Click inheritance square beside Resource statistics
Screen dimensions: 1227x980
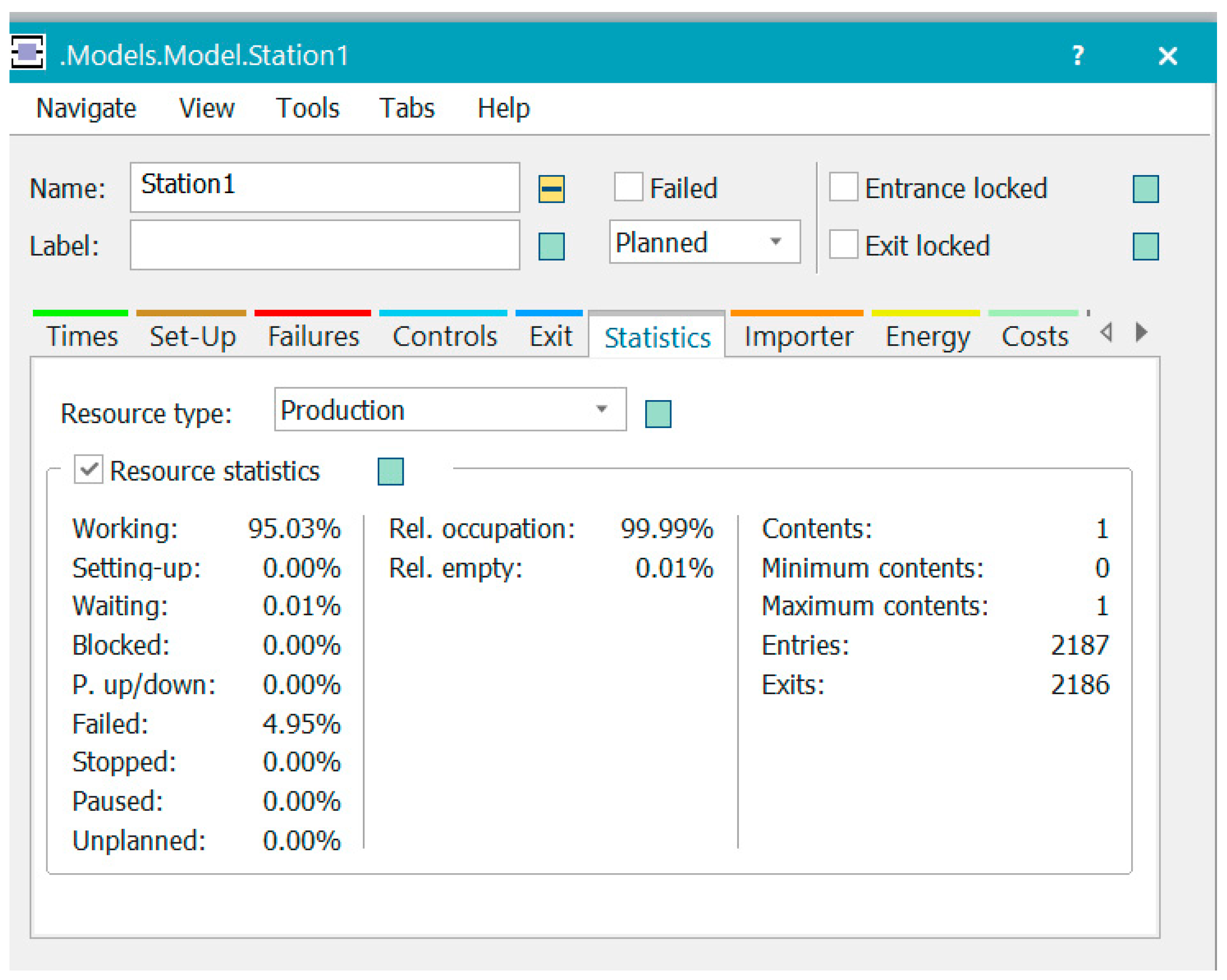coord(390,471)
